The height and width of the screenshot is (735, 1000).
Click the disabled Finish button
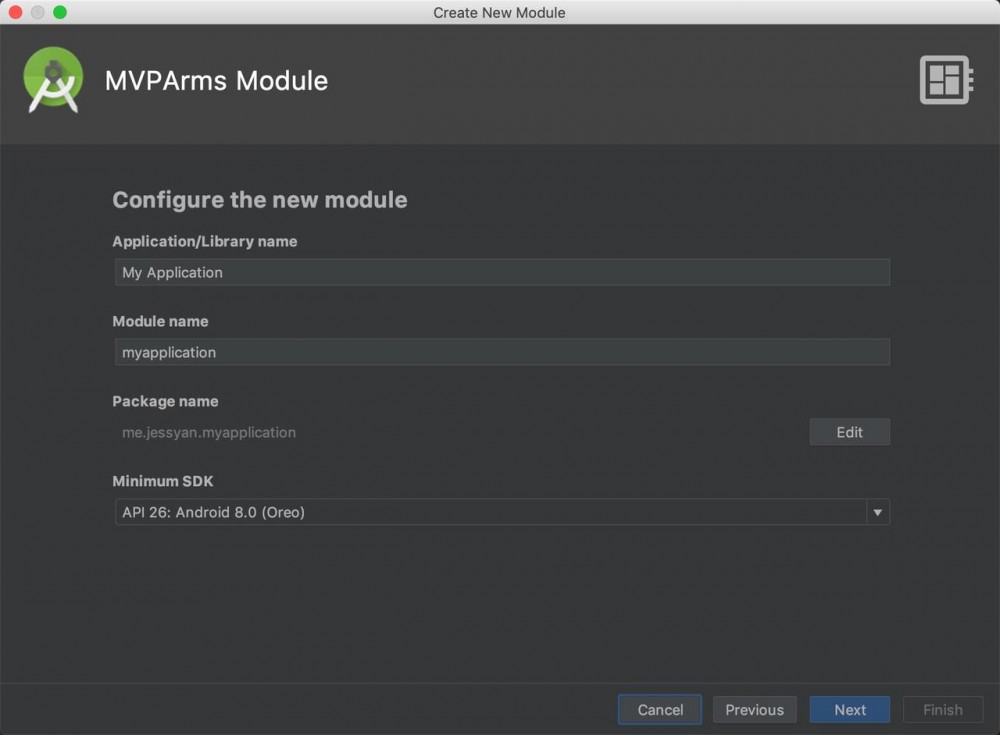(x=943, y=709)
